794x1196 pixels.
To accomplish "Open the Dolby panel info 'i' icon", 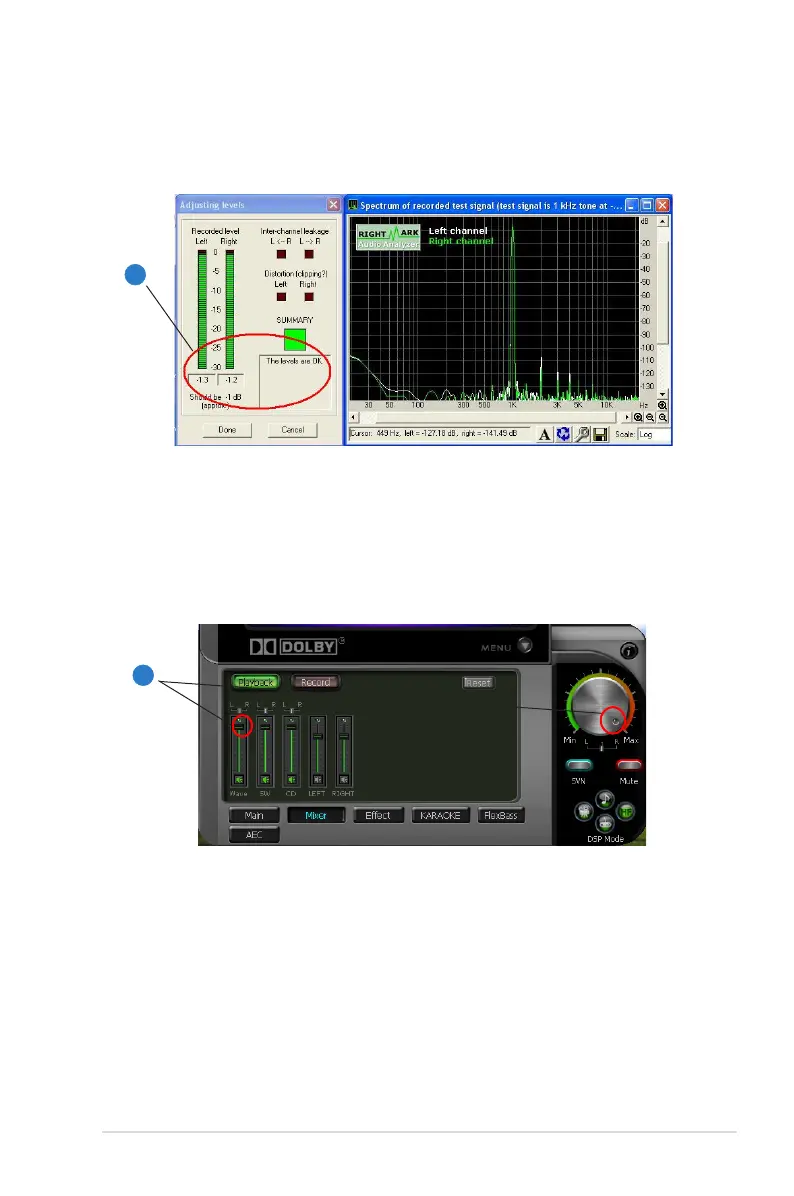I will pyautogui.click(x=628, y=651).
